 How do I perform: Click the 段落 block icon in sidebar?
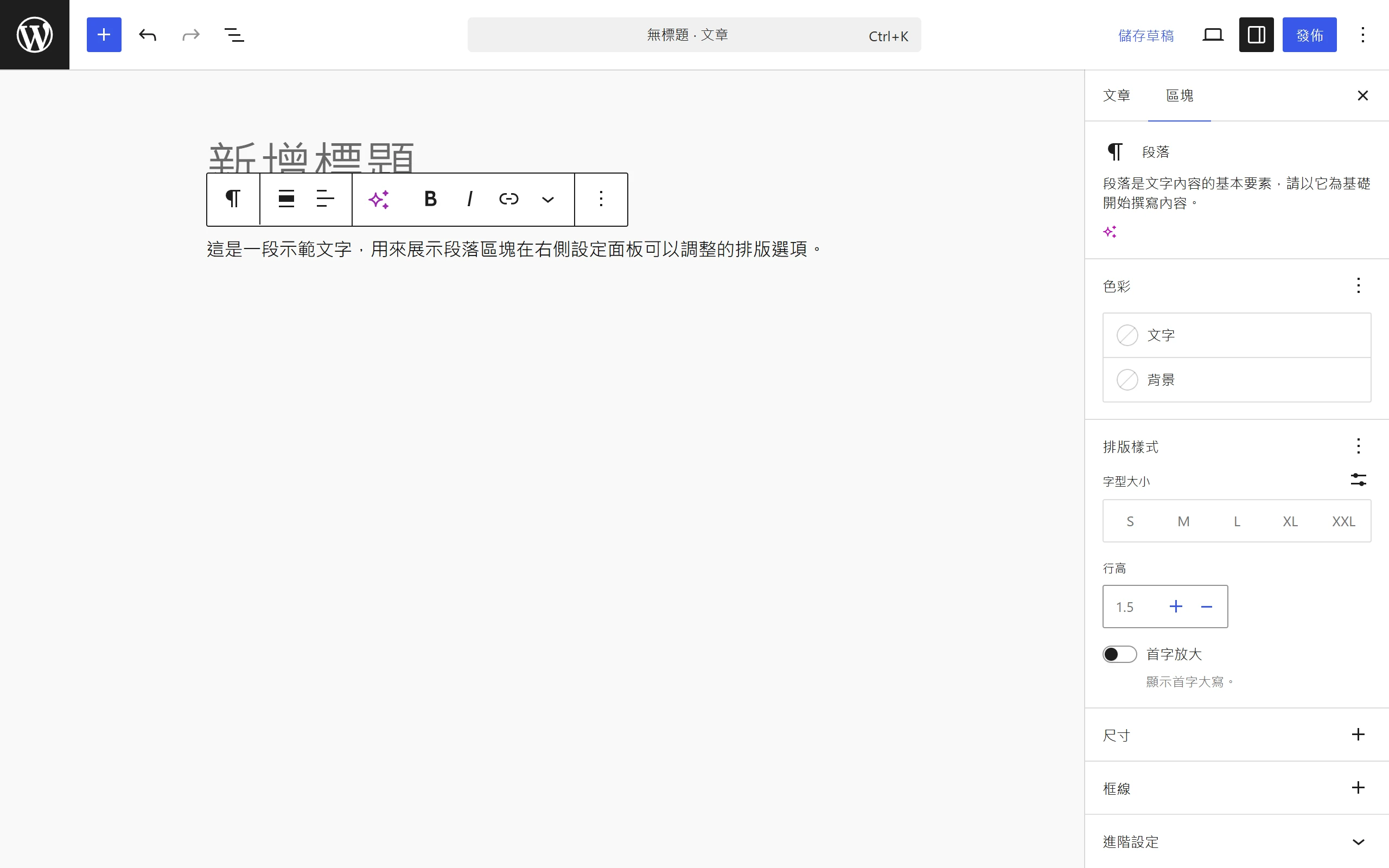click(1114, 151)
